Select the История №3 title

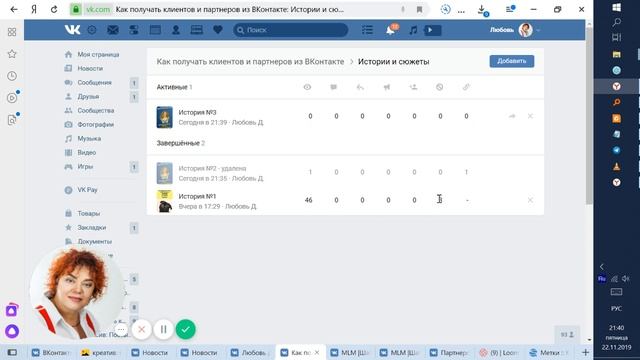point(197,112)
